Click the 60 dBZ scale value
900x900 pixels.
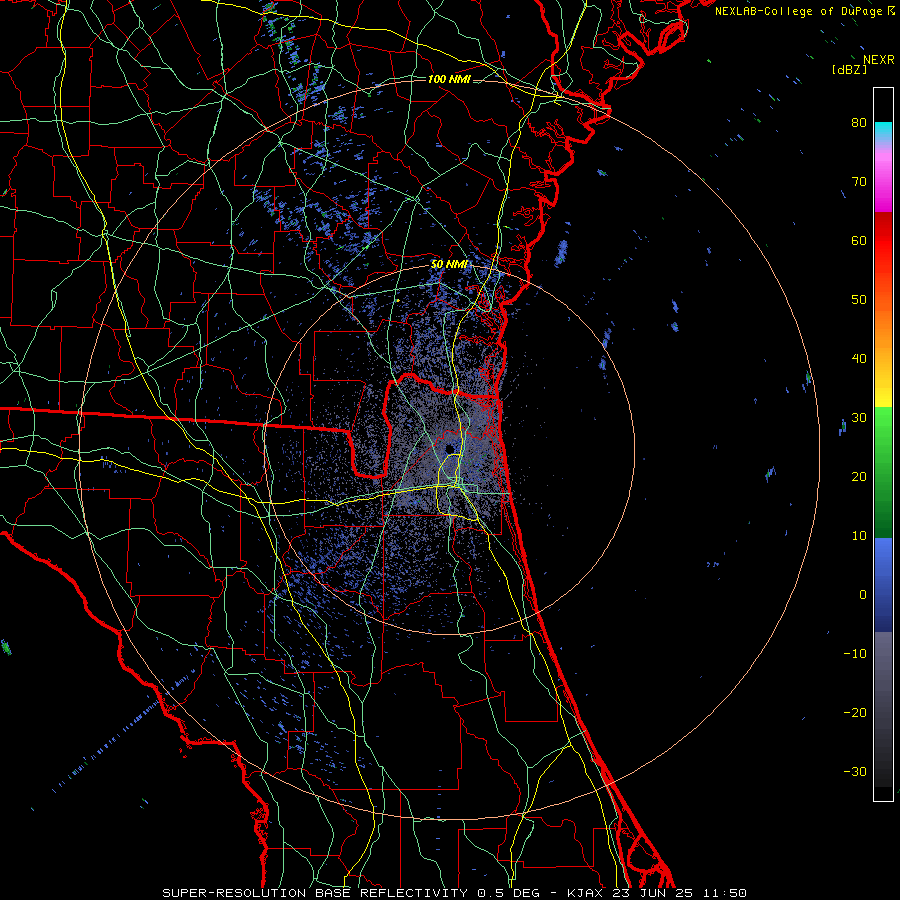pyautogui.click(x=859, y=240)
